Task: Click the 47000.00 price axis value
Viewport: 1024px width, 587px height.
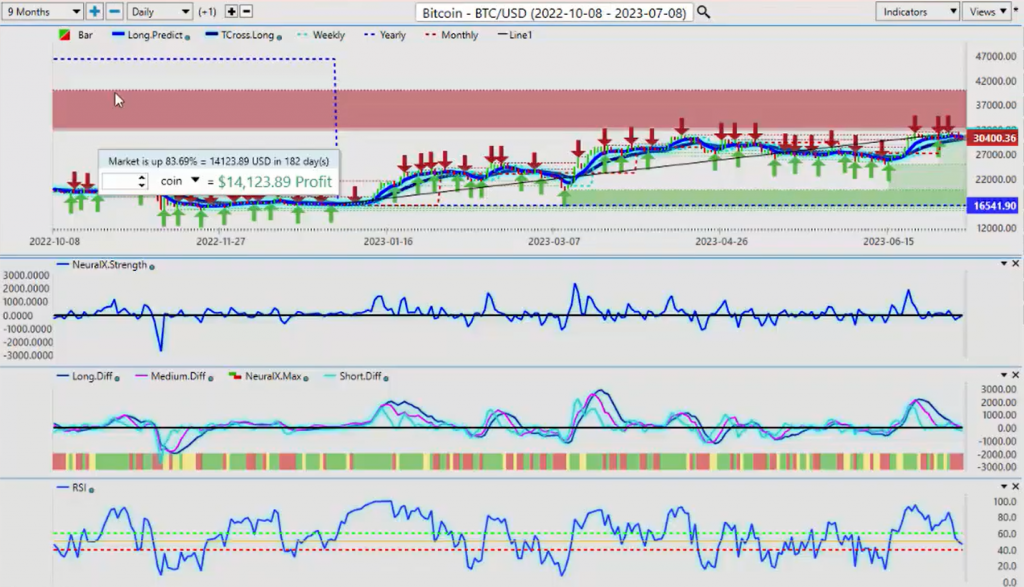Action: pos(996,56)
